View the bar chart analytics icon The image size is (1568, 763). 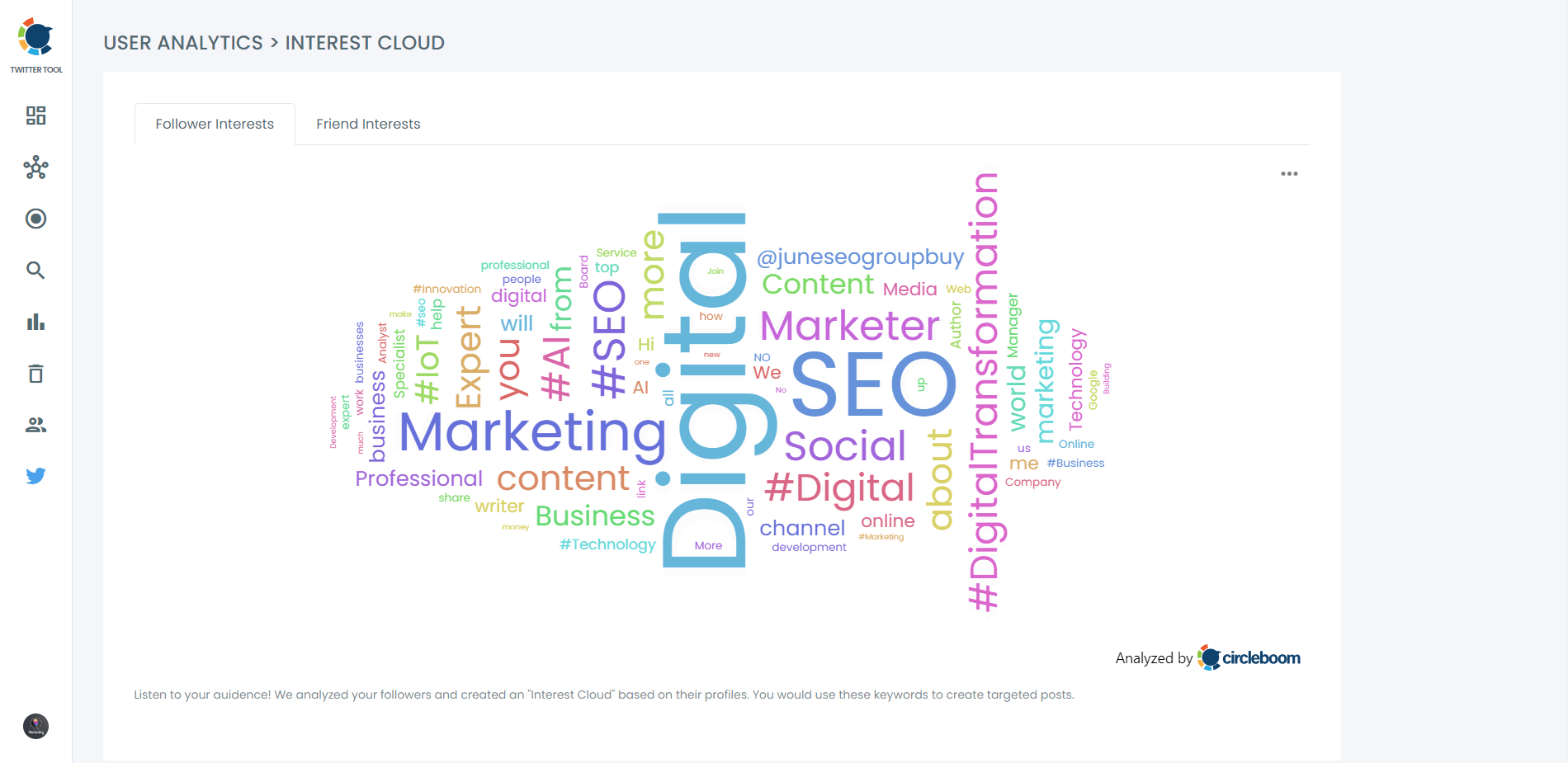tap(35, 323)
